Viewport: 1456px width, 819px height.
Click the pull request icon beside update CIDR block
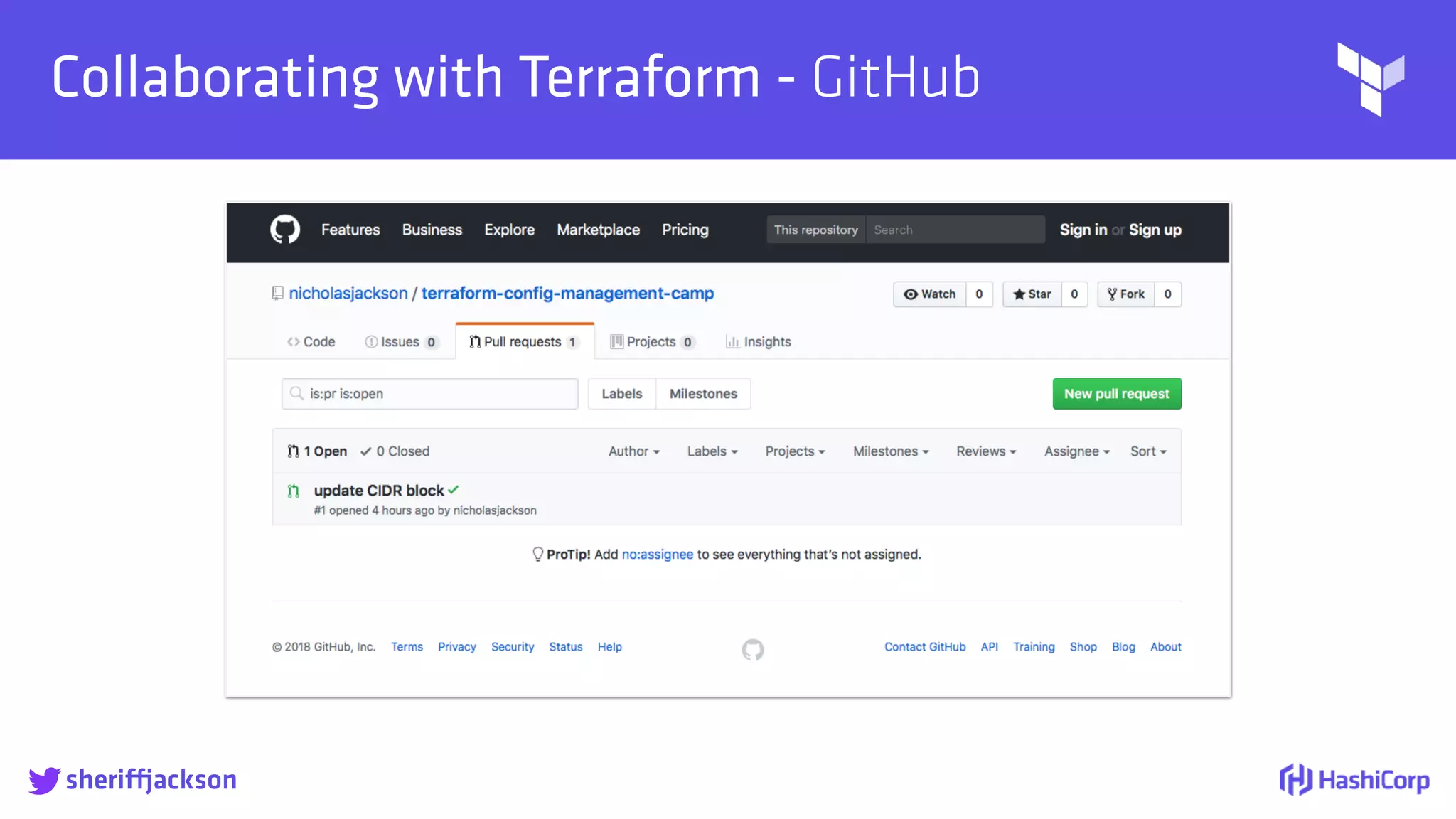pyautogui.click(x=293, y=491)
